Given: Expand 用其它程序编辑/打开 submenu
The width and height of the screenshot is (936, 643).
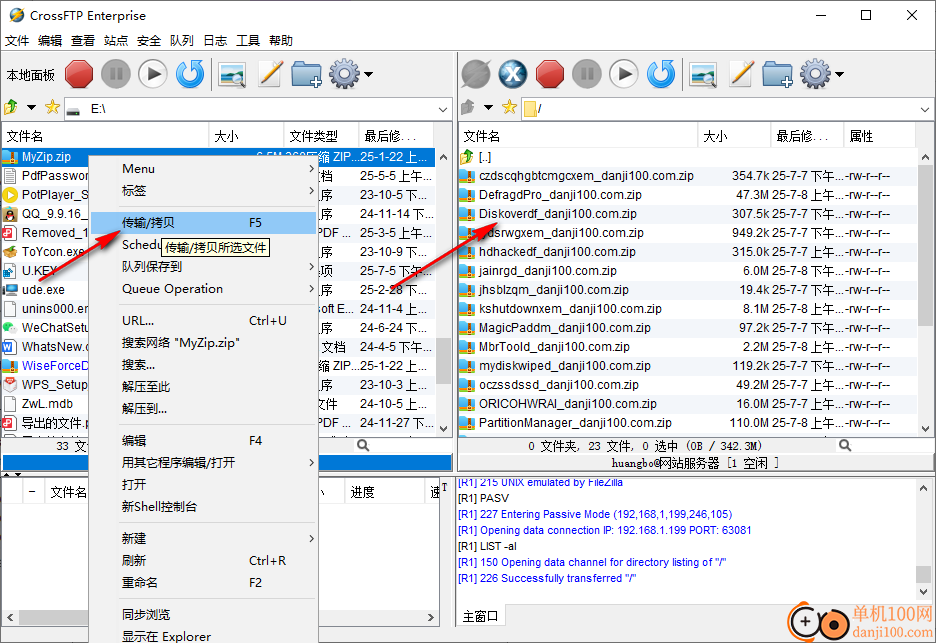Looking at the screenshot, I should (x=203, y=463).
